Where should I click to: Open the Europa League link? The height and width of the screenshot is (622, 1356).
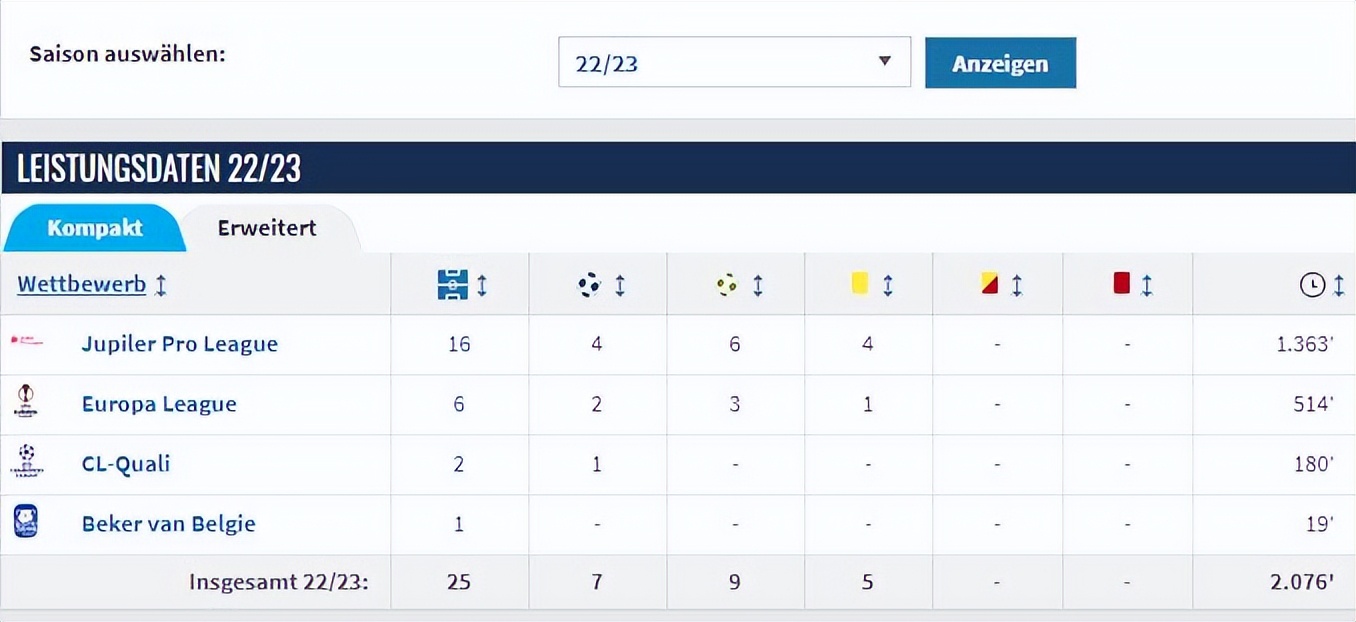[x=159, y=404]
